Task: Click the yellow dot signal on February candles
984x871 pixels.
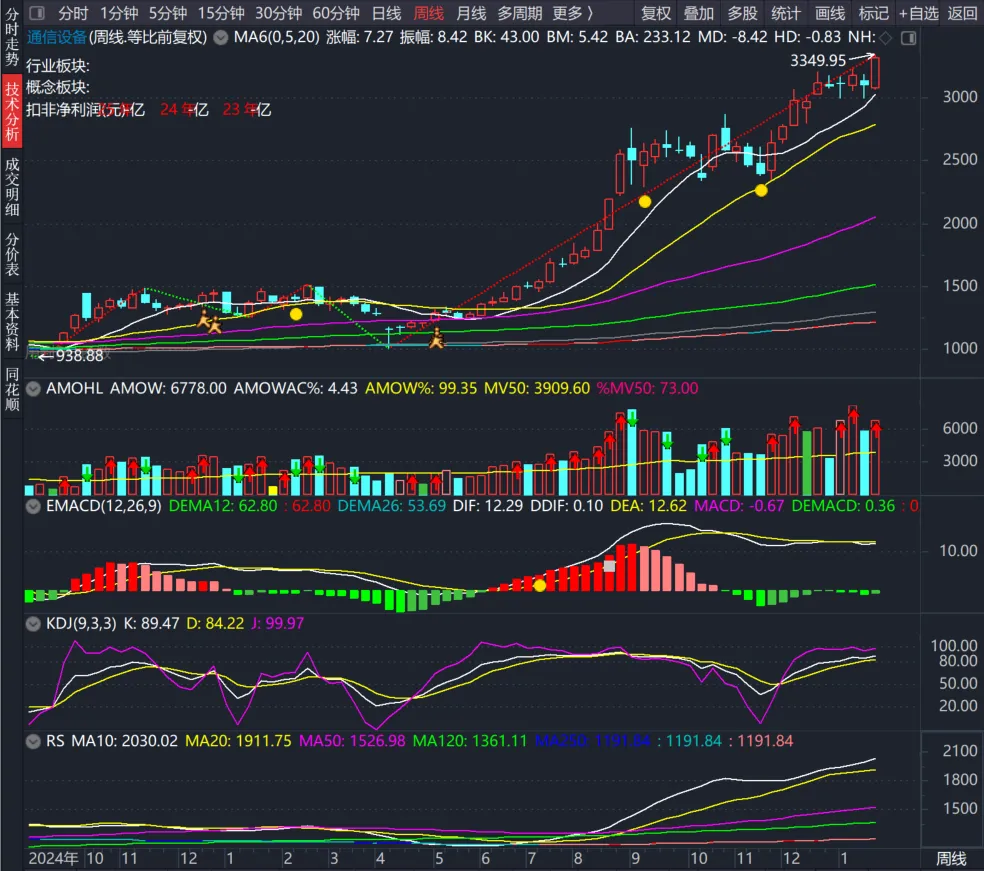Action: tap(296, 314)
